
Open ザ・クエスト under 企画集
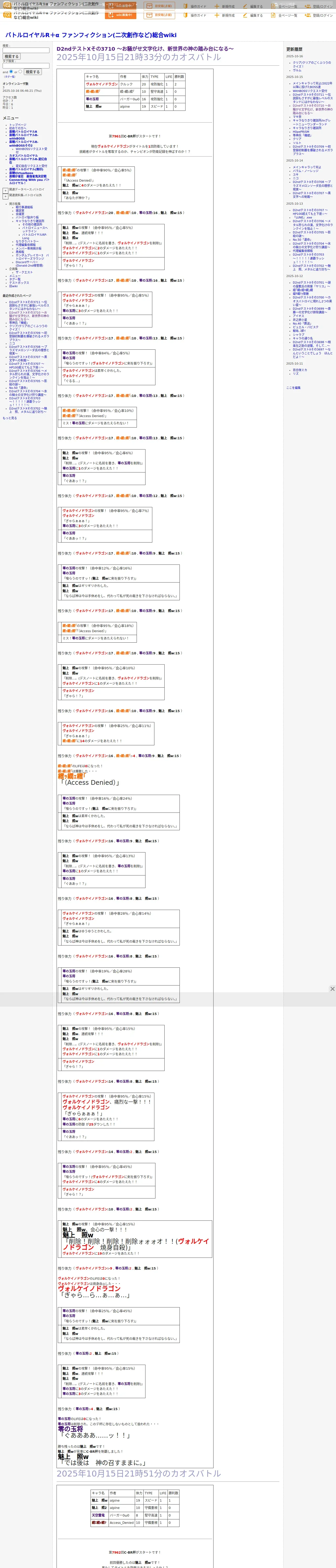click(24, 272)
